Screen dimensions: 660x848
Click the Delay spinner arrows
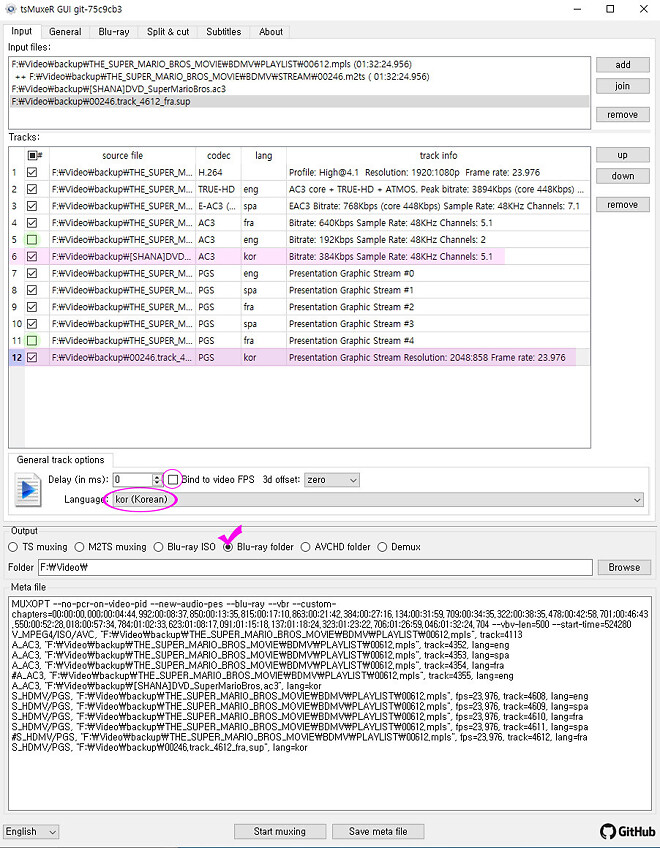[157, 480]
